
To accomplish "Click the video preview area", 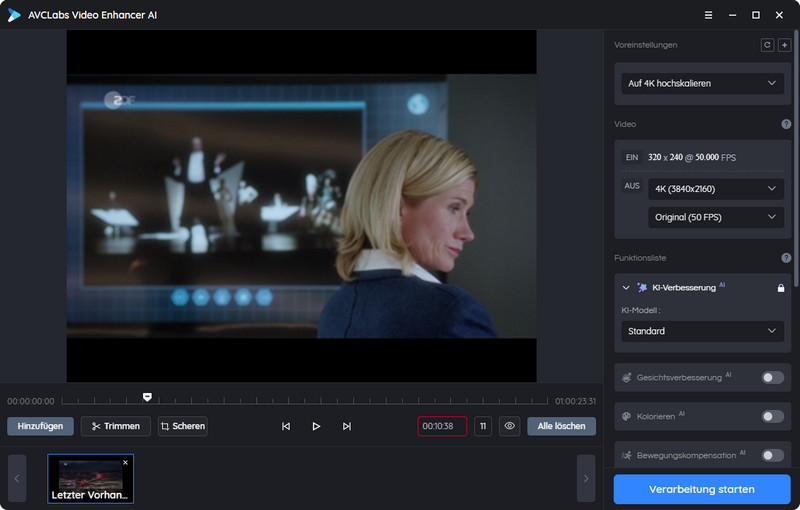I will (x=302, y=206).
